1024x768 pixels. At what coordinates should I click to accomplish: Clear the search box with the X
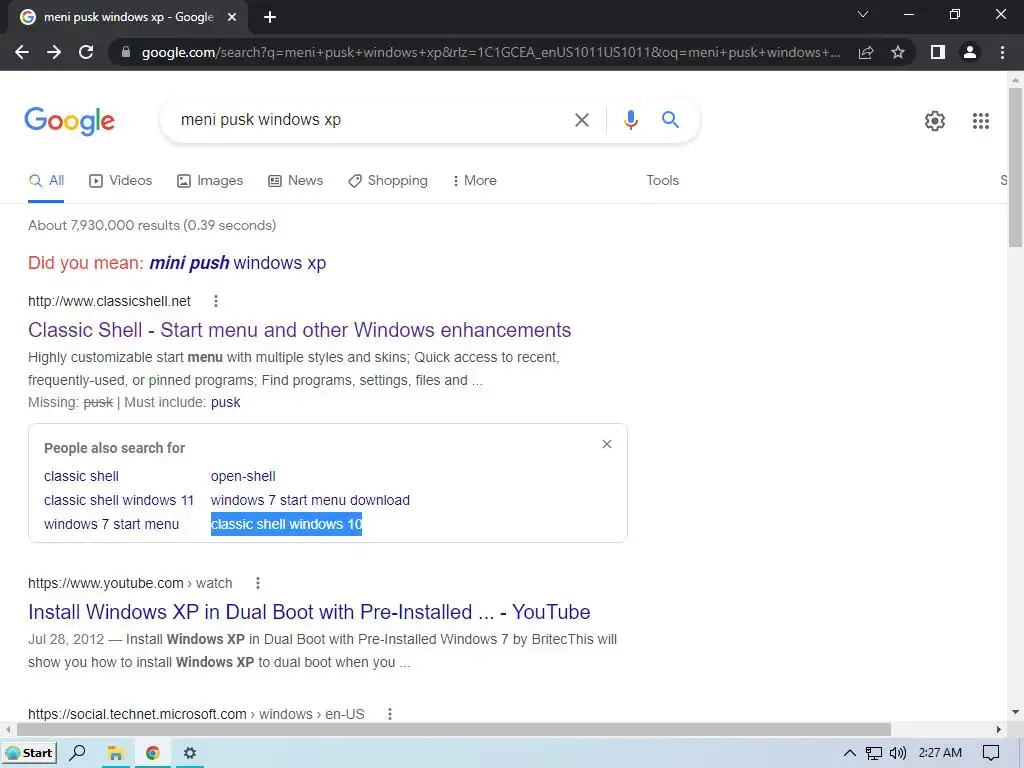tap(581, 120)
